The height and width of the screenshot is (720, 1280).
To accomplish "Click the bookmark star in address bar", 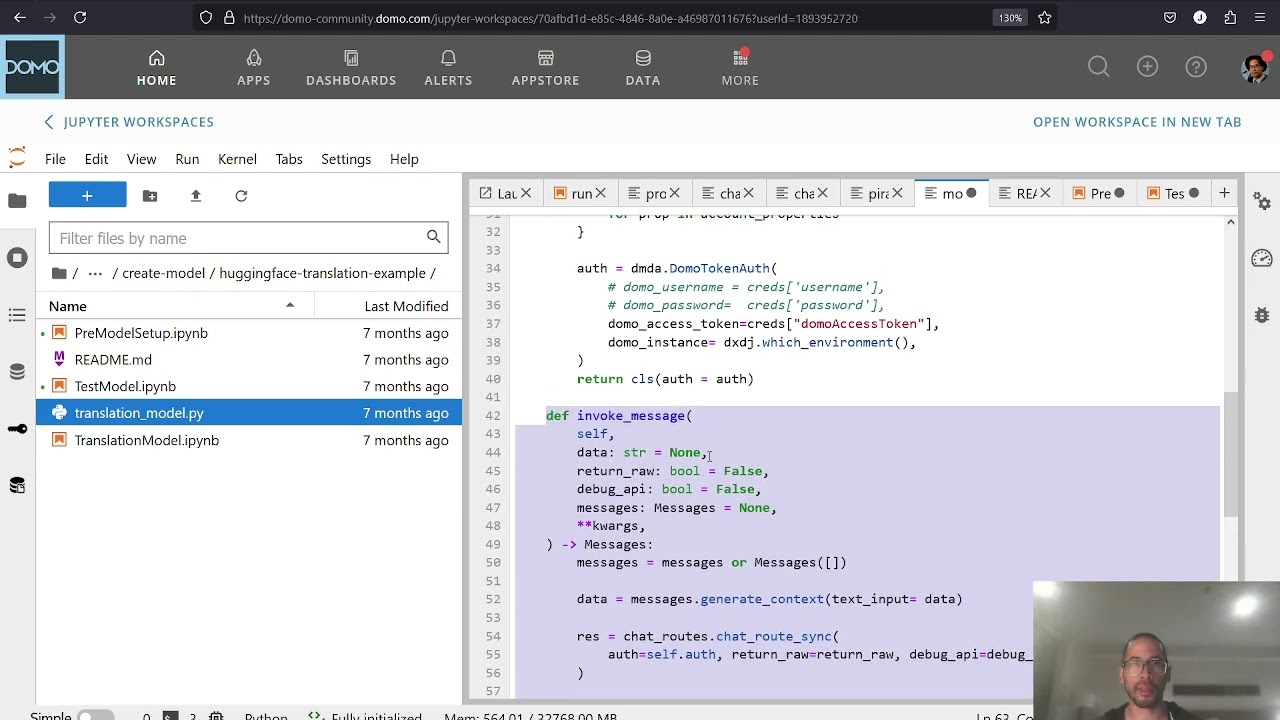I will tap(1045, 18).
